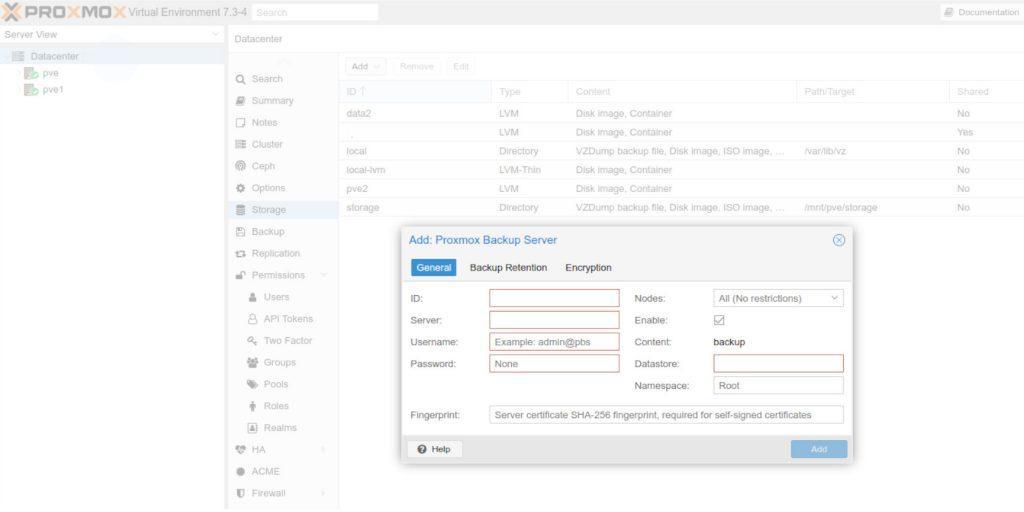This screenshot has width=1024, height=512.
Task: Focus the Server input field
Action: coord(554,320)
